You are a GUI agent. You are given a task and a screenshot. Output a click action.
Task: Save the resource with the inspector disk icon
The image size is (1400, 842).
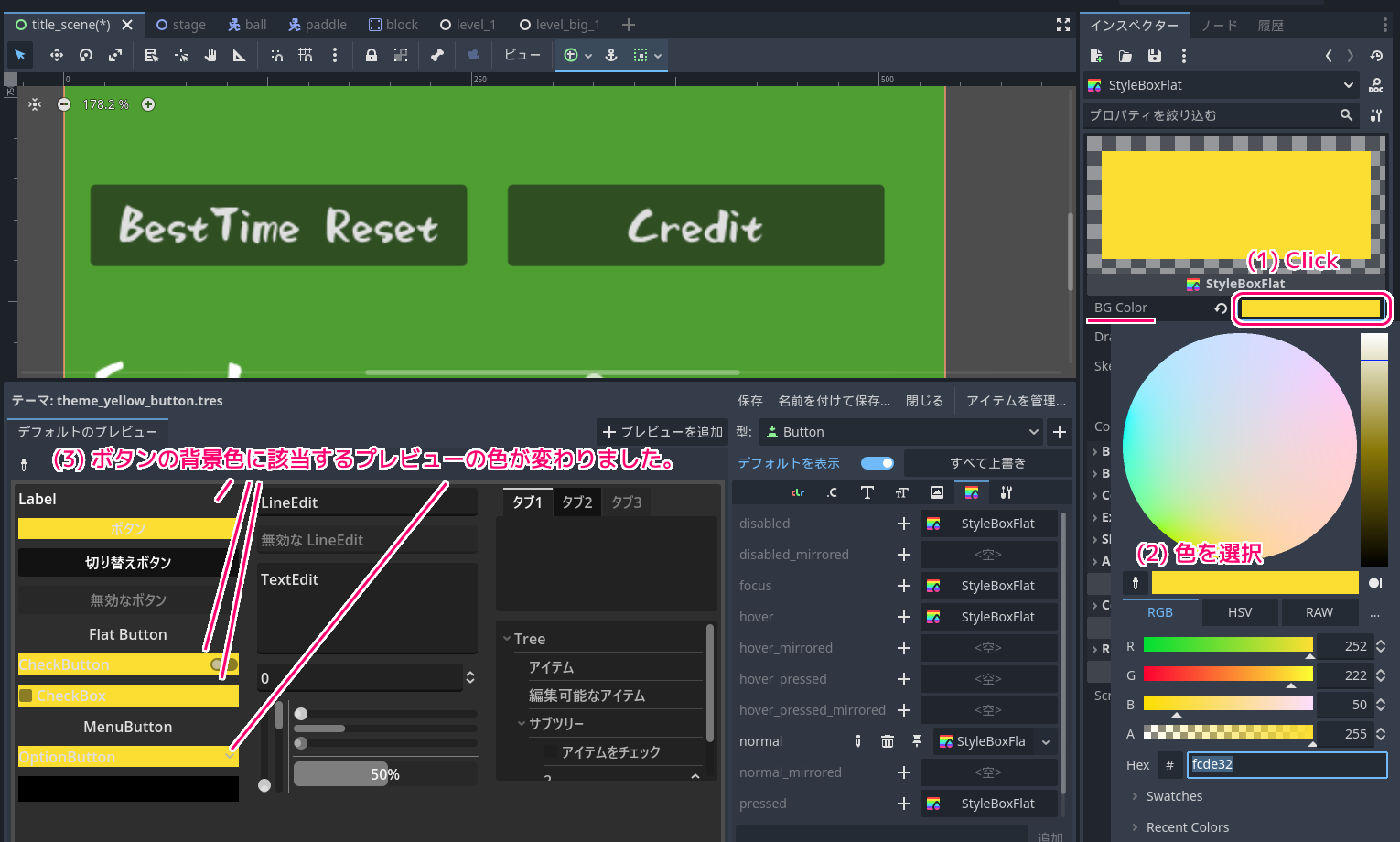[1155, 56]
